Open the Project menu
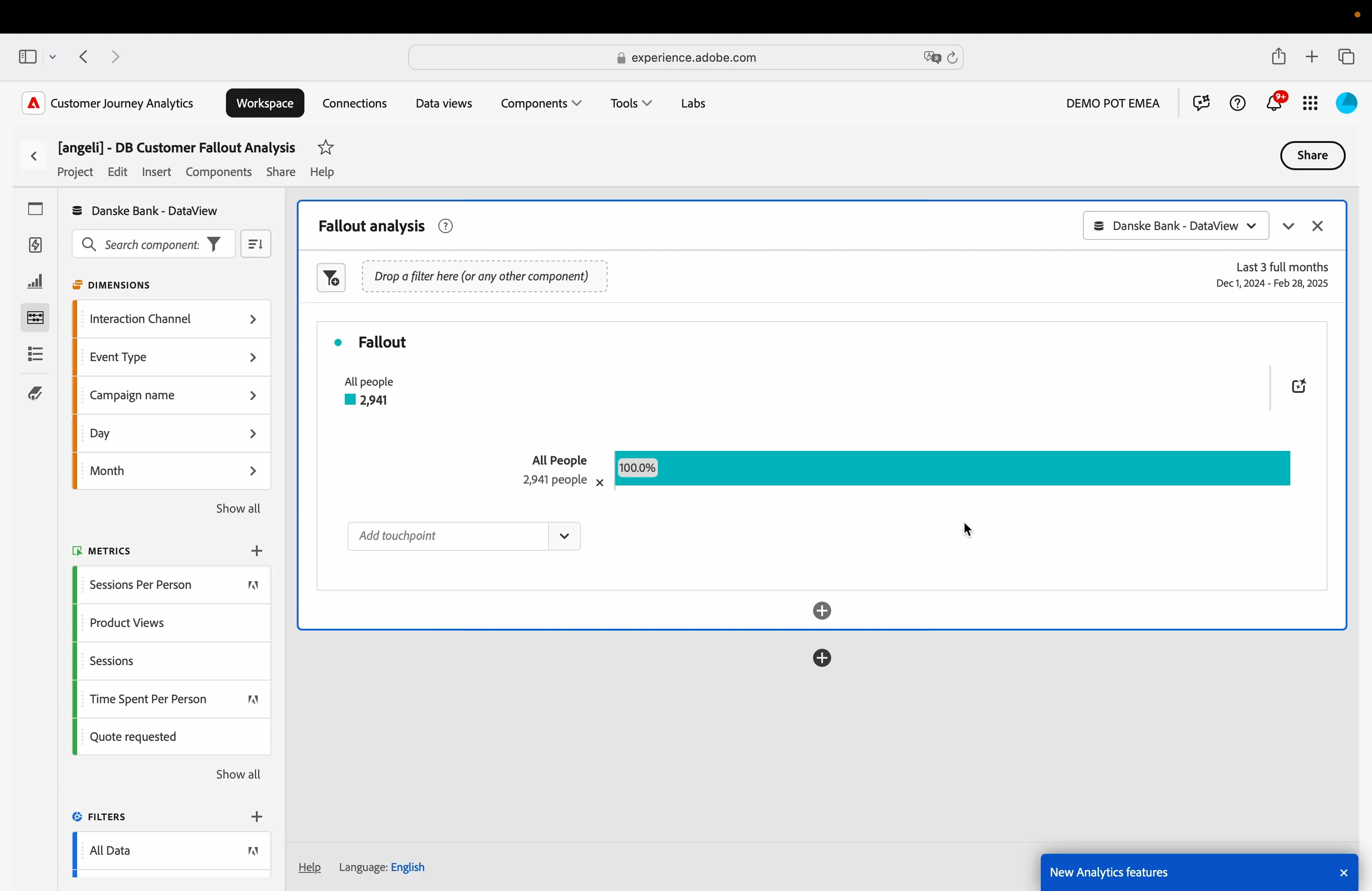The image size is (1372, 891). click(x=75, y=172)
